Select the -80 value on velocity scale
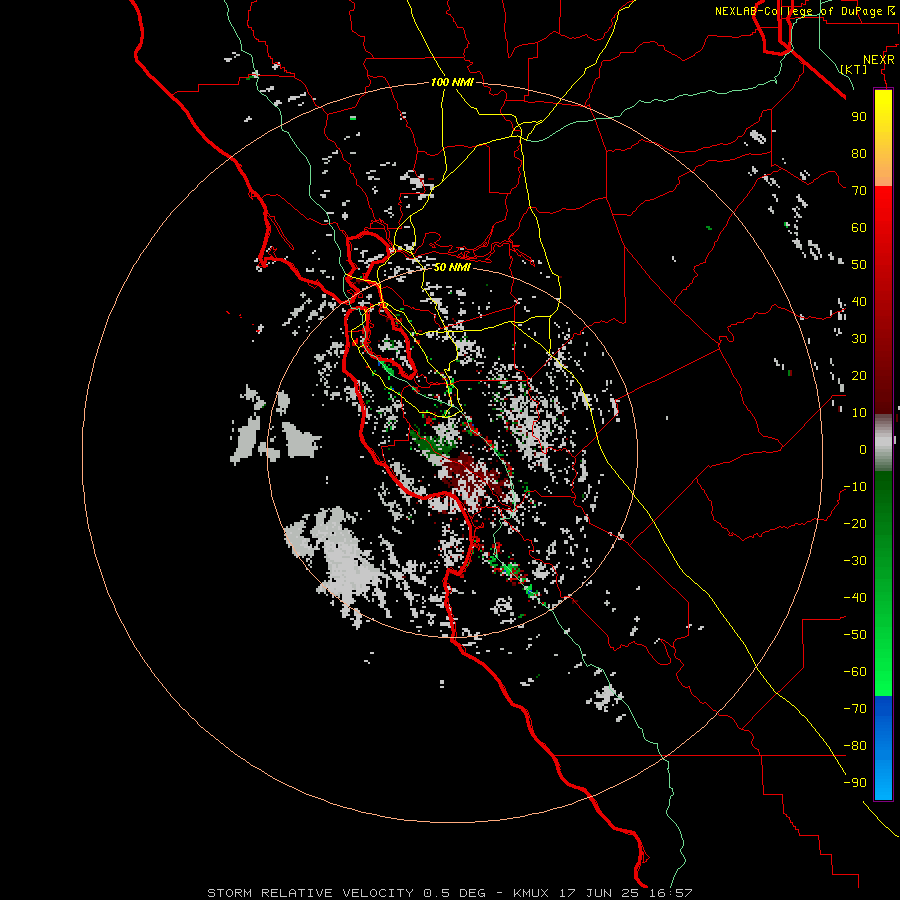 855,746
